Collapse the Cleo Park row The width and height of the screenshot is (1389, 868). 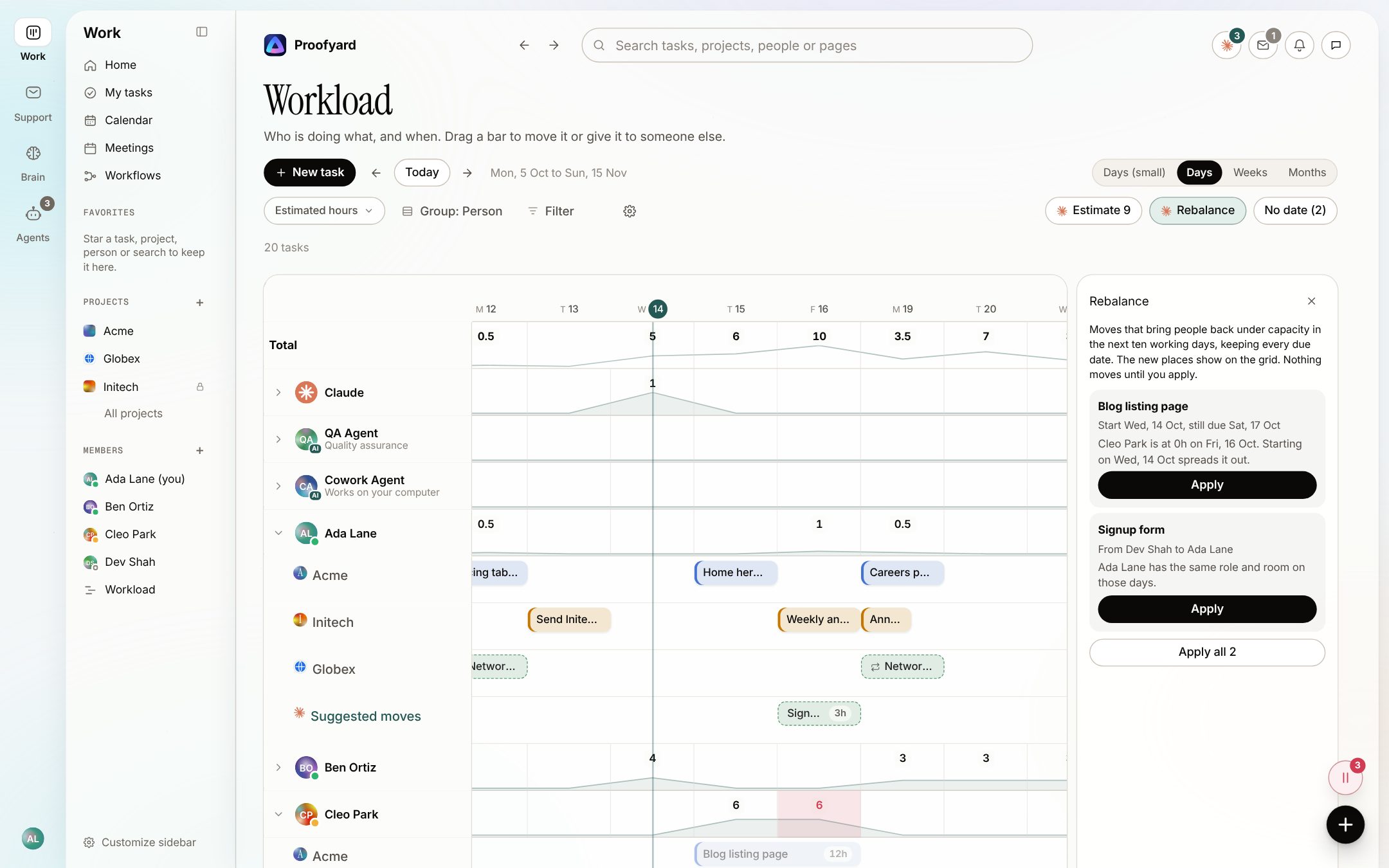coord(278,814)
